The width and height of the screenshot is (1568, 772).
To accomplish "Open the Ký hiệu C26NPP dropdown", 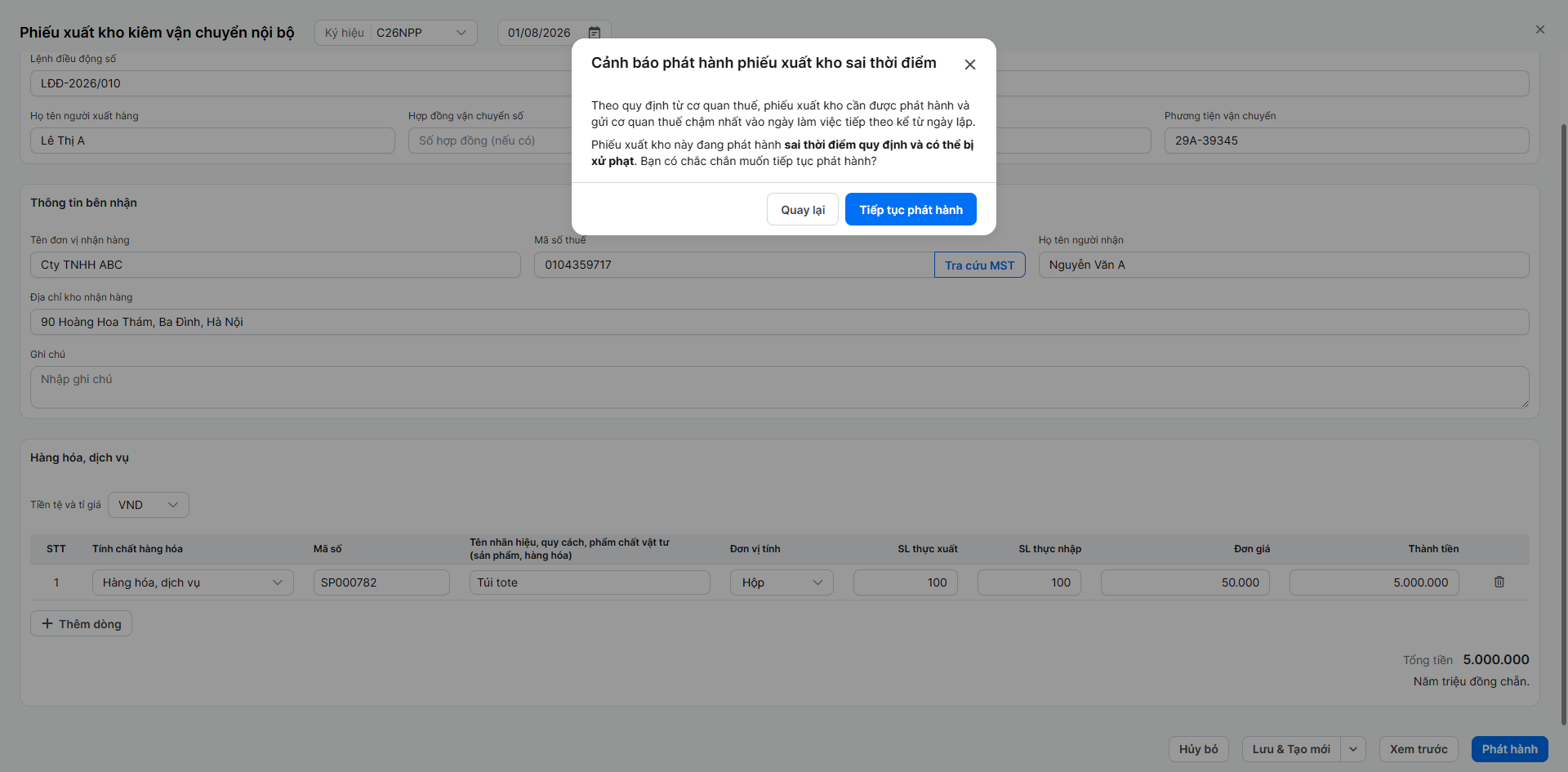I will 396,33.
